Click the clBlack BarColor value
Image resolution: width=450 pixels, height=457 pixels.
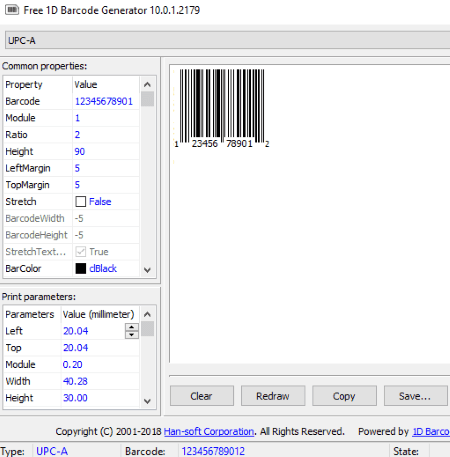103,269
